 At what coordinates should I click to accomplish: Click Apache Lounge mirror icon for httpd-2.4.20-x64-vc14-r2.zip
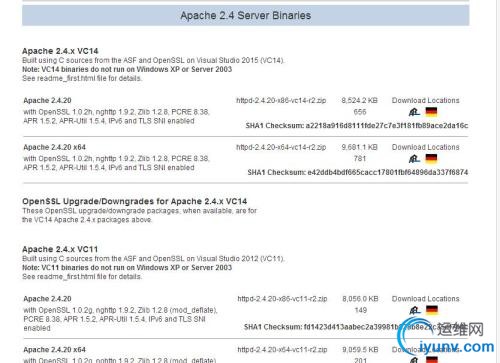pyautogui.click(x=414, y=159)
